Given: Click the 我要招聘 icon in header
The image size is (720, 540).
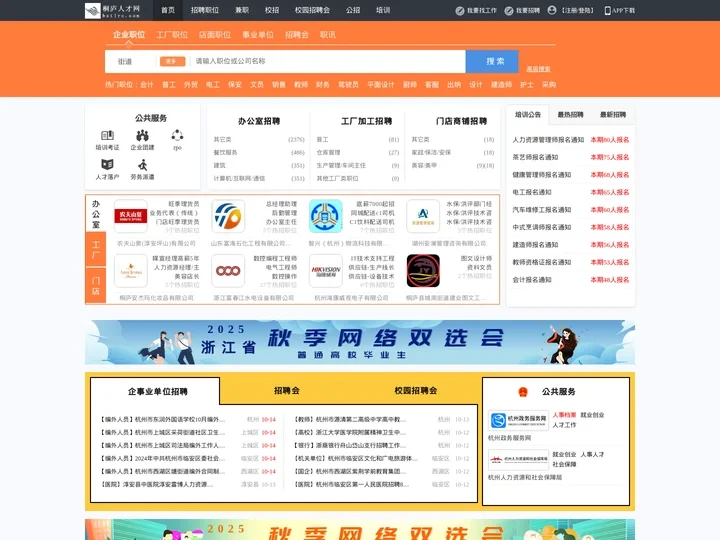Looking at the screenshot, I should click(509, 11).
